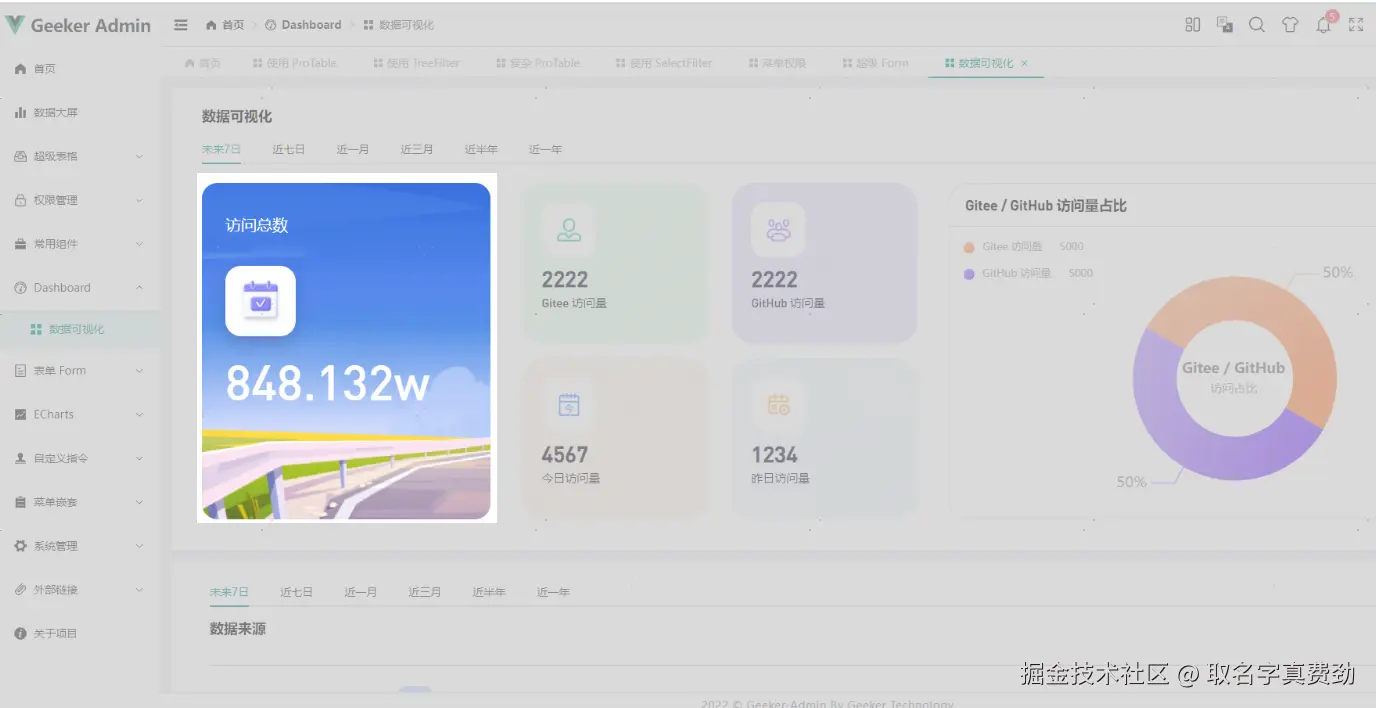Click the calendar icon above 今日访问量

point(569,405)
